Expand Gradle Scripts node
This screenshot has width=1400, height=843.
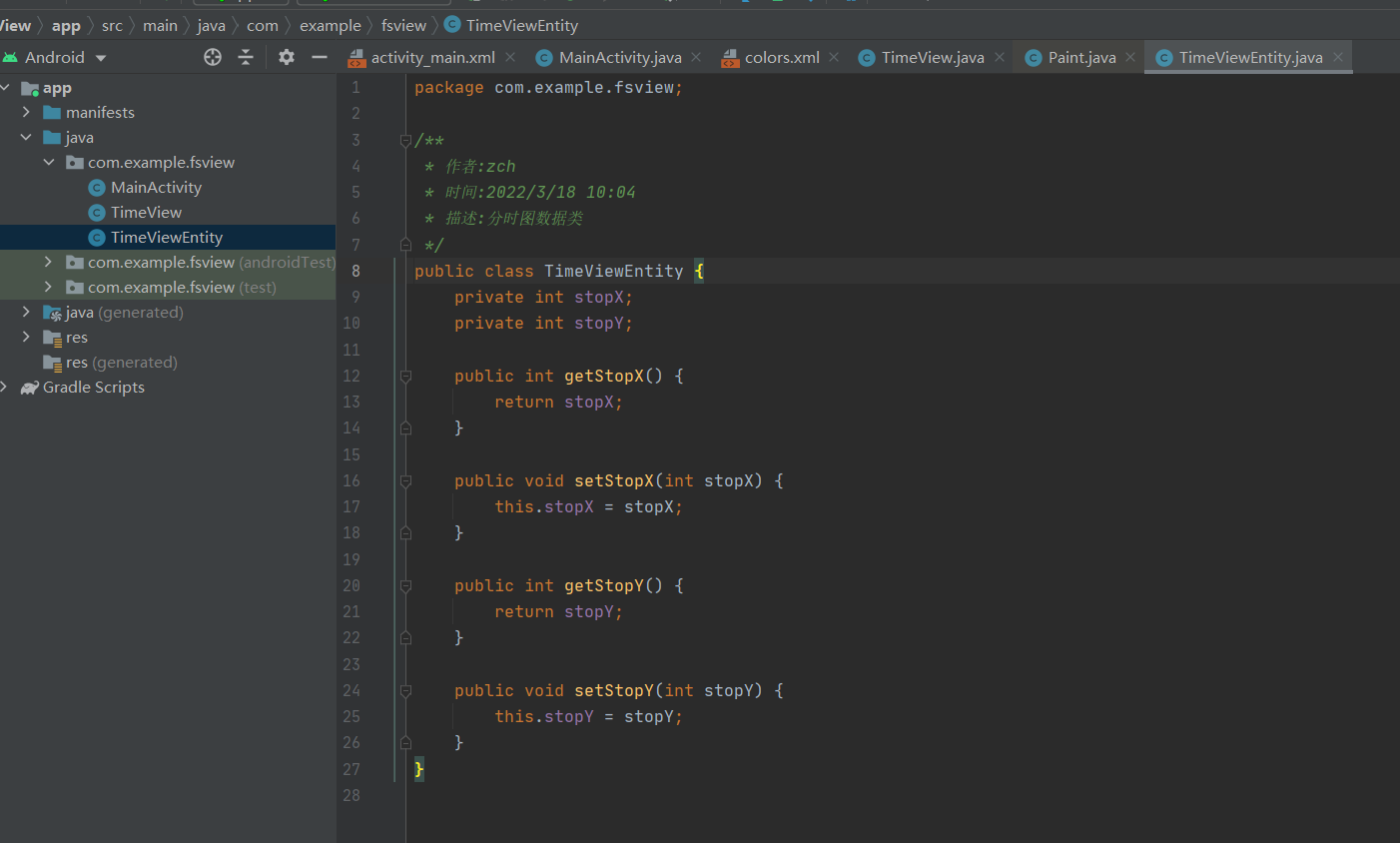4,388
